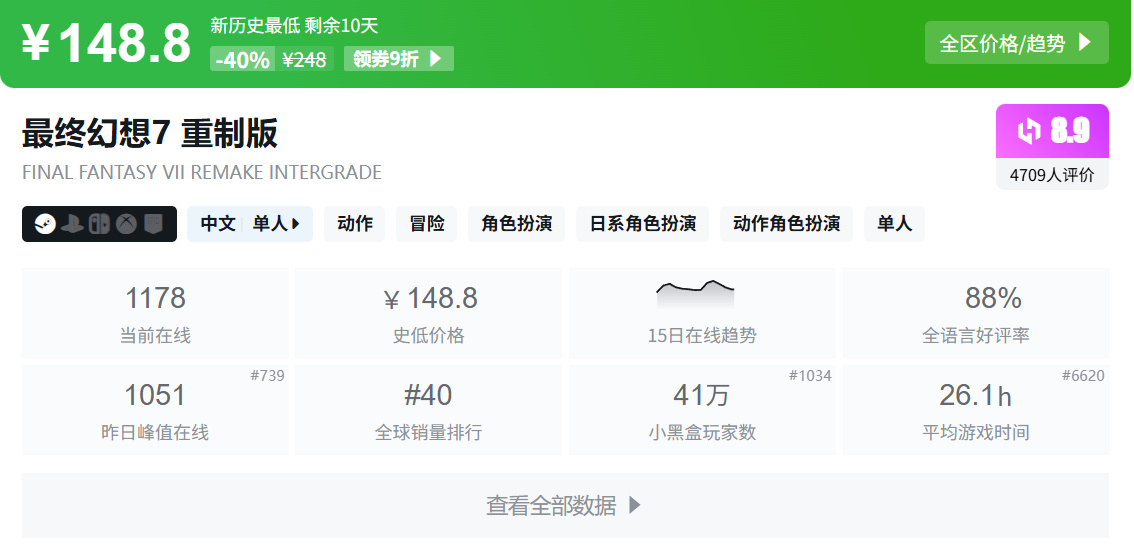The width and height of the screenshot is (1134, 559).
Task: Select the 角色扮演 genre tag
Action: [x=516, y=224]
